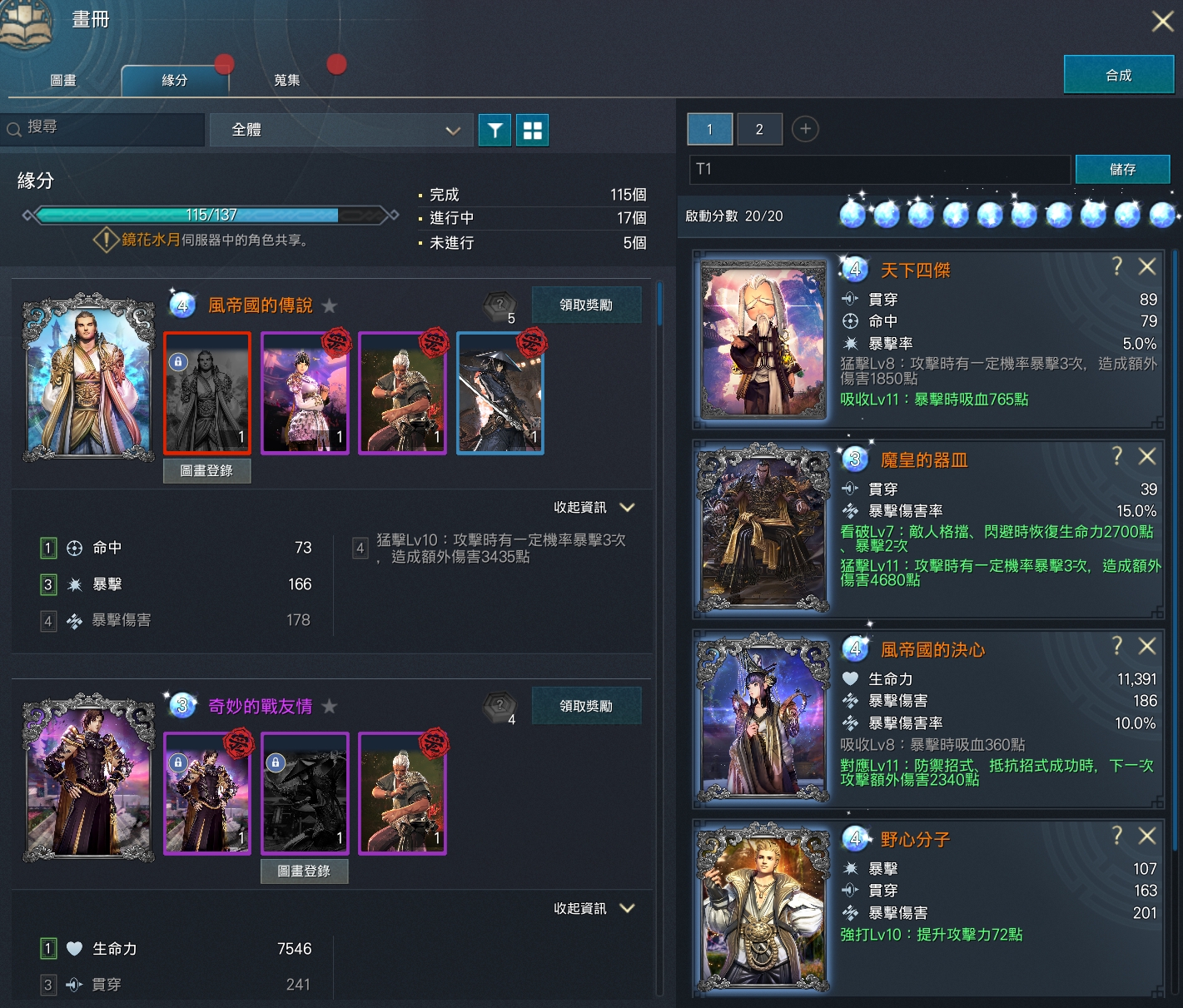Click the filter funnel icon

click(495, 130)
